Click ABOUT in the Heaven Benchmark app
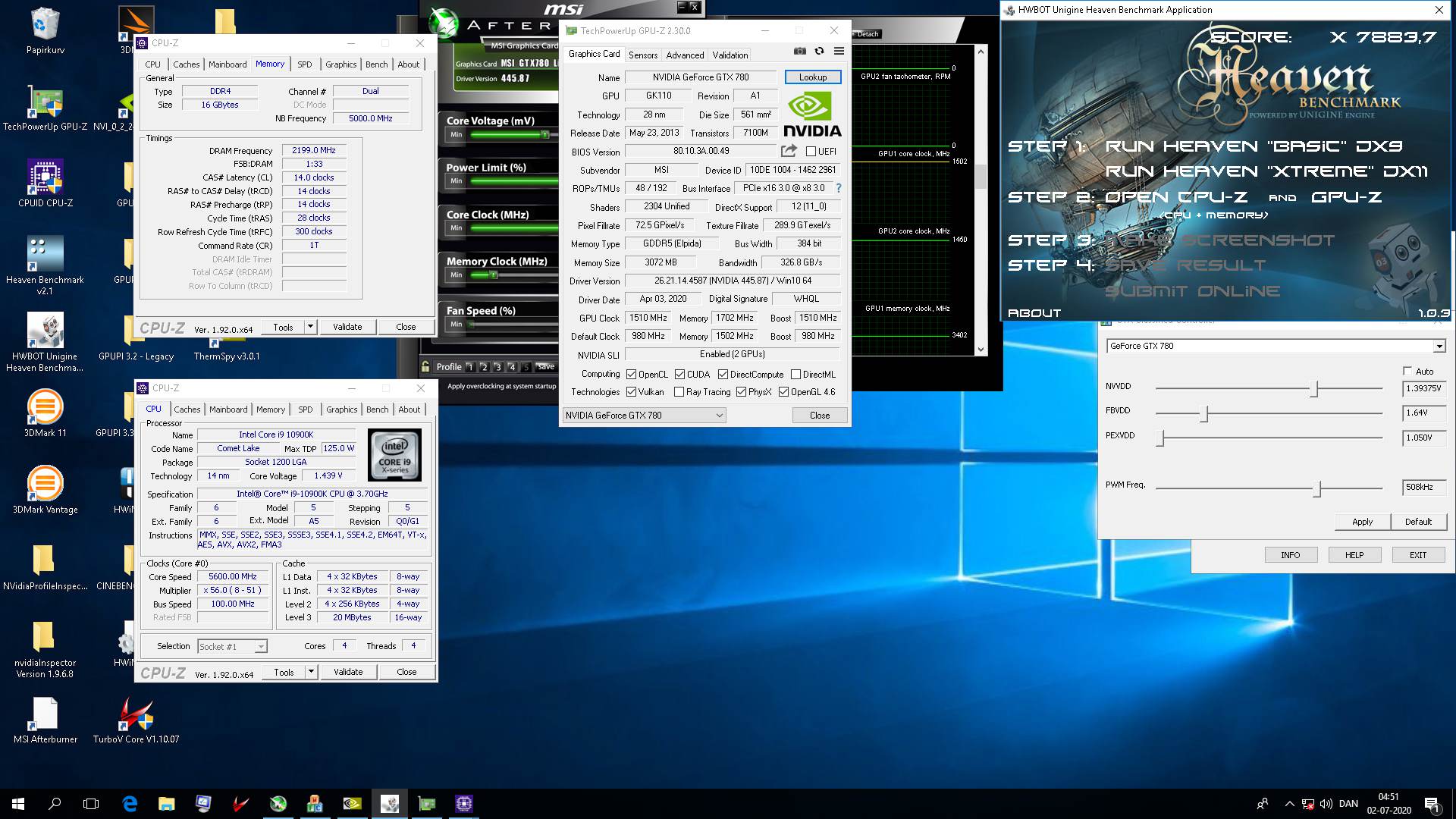 coord(1034,313)
